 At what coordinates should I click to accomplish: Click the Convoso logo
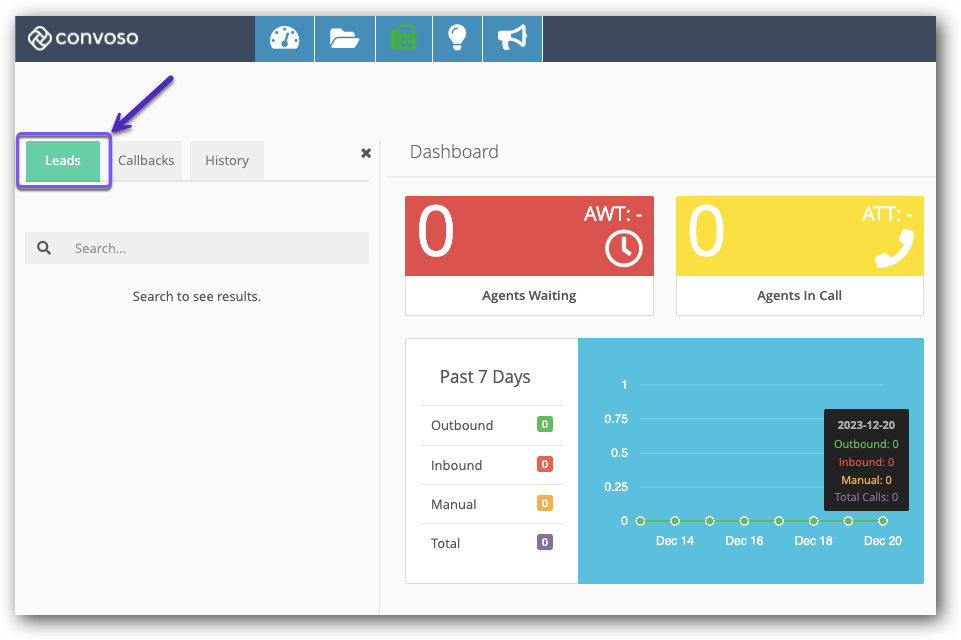coord(83,39)
